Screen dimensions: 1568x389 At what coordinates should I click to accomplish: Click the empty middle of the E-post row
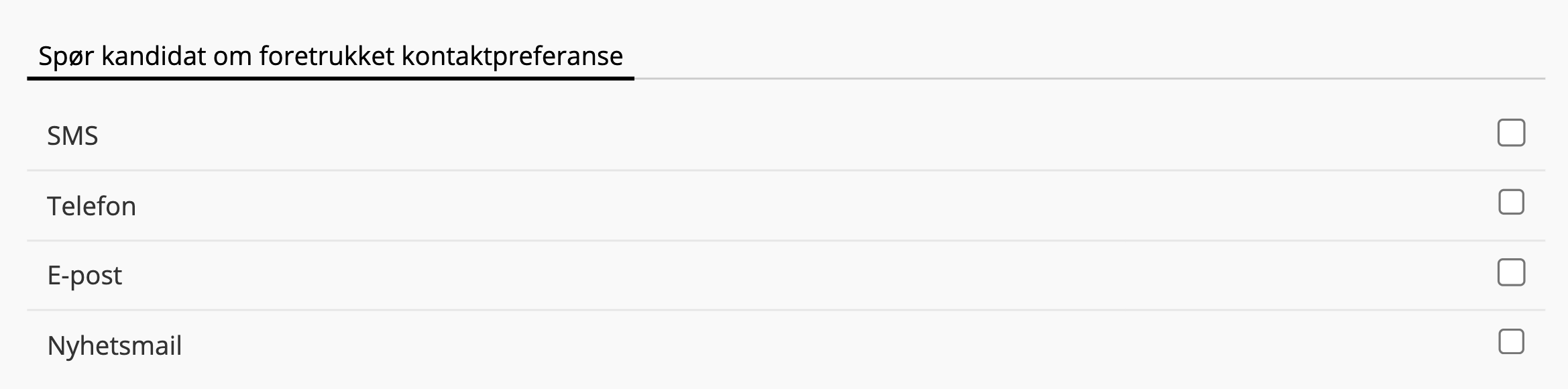click(x=785, y=276)
